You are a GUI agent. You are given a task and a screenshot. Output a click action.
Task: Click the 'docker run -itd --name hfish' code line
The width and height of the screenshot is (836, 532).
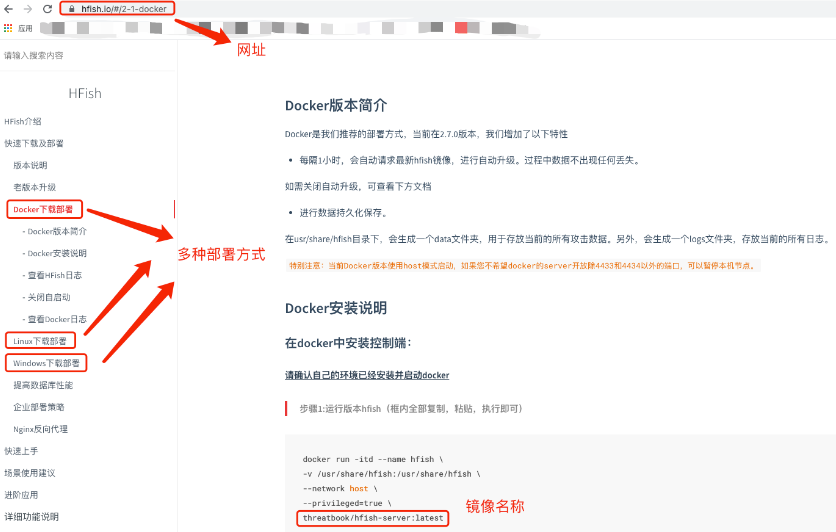pos(373,459)
